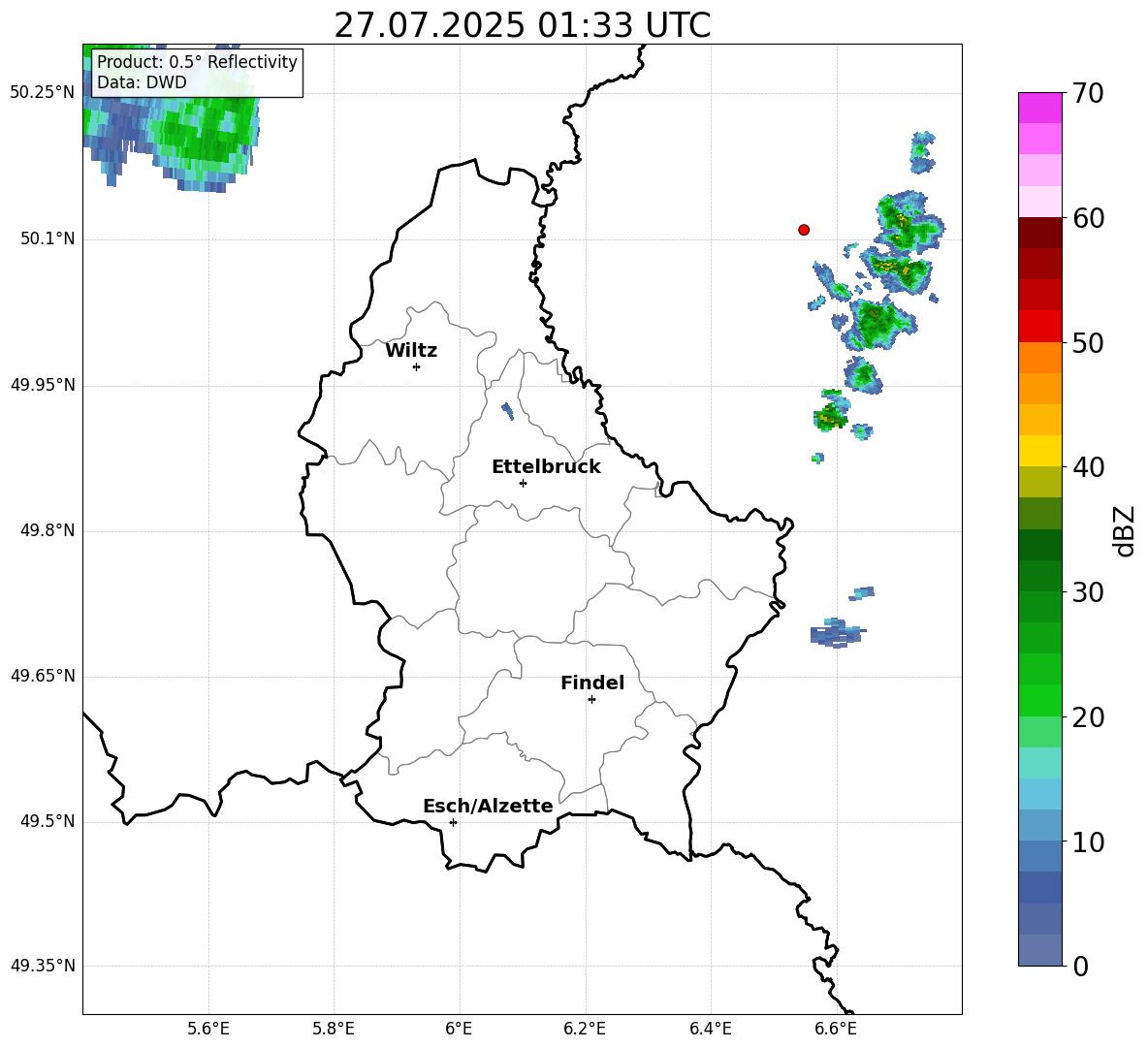Click the Wiltz city label
This screenshot has height=1048, width=1148.
coord(411,351)
